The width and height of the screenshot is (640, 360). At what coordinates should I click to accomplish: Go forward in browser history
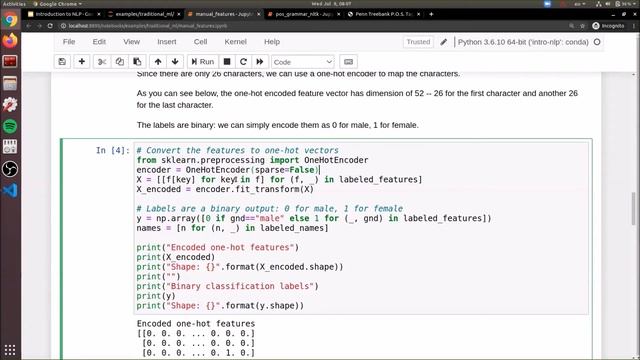[x=39, y=26]
